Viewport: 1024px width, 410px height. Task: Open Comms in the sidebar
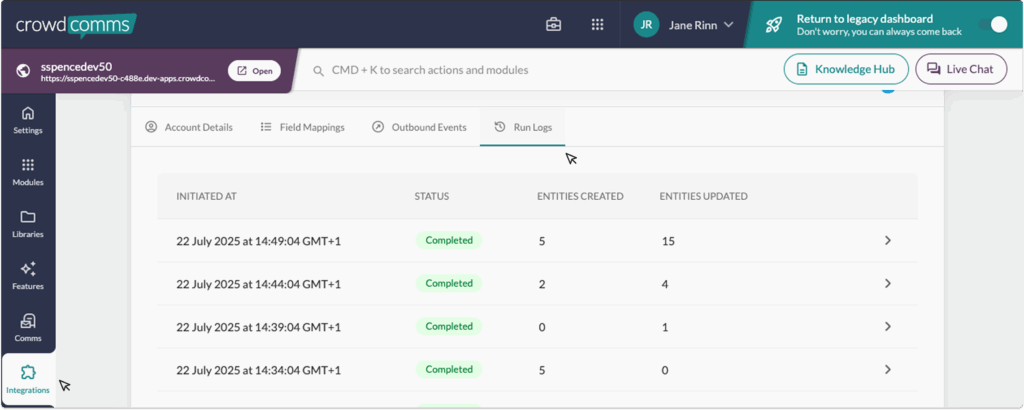pyautogui.click(x=28, y=328)
